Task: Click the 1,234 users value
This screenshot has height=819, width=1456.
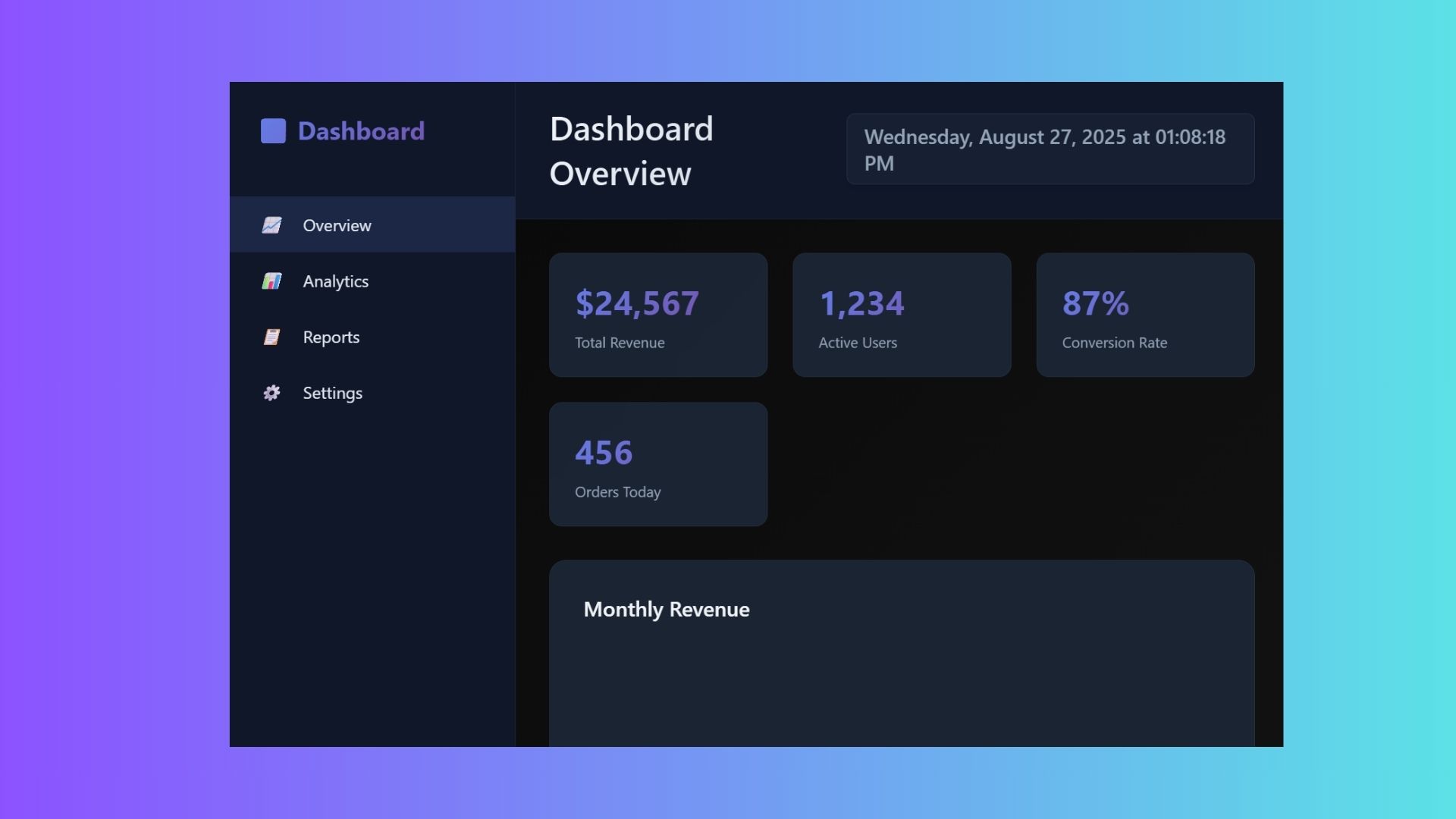Action: click(861, 303)
